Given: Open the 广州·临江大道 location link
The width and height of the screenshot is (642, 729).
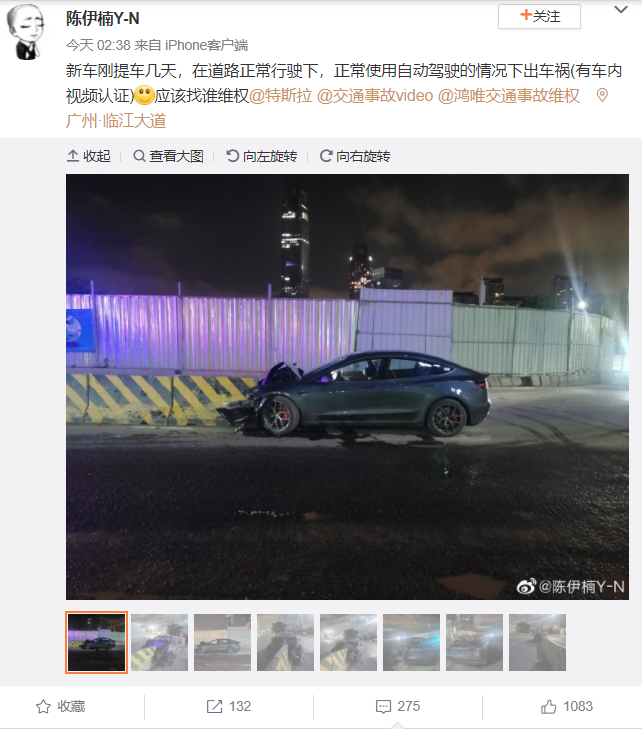Looking at the screenshot, I should [116, 121].
